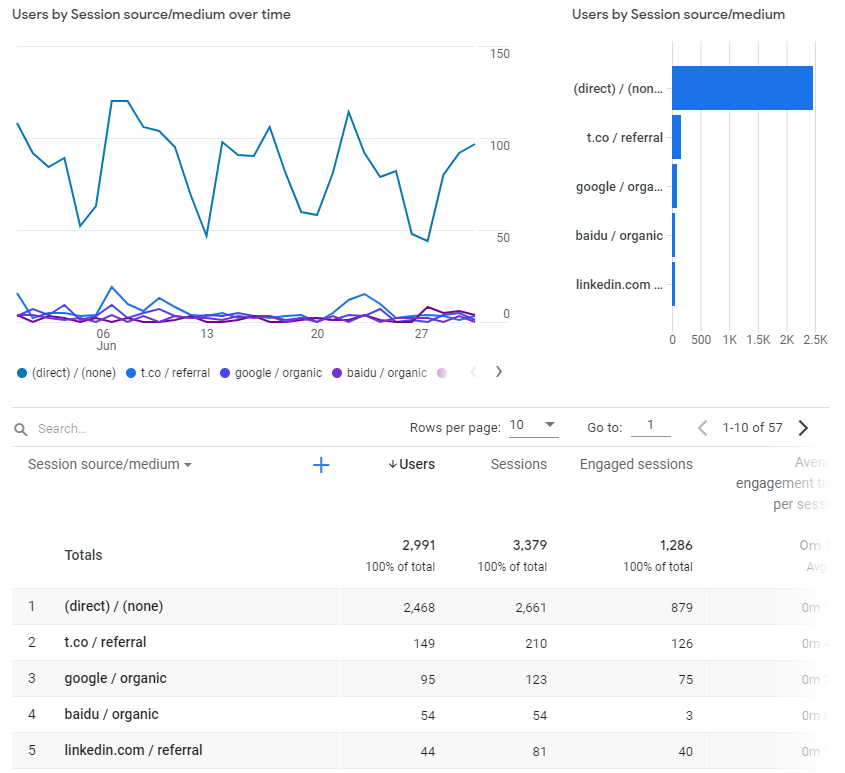Image resolution: width=845 pixels, height=773 pixels.
Task: Click baidu's 3 engaged sessions cell
Action: (689, 716)
